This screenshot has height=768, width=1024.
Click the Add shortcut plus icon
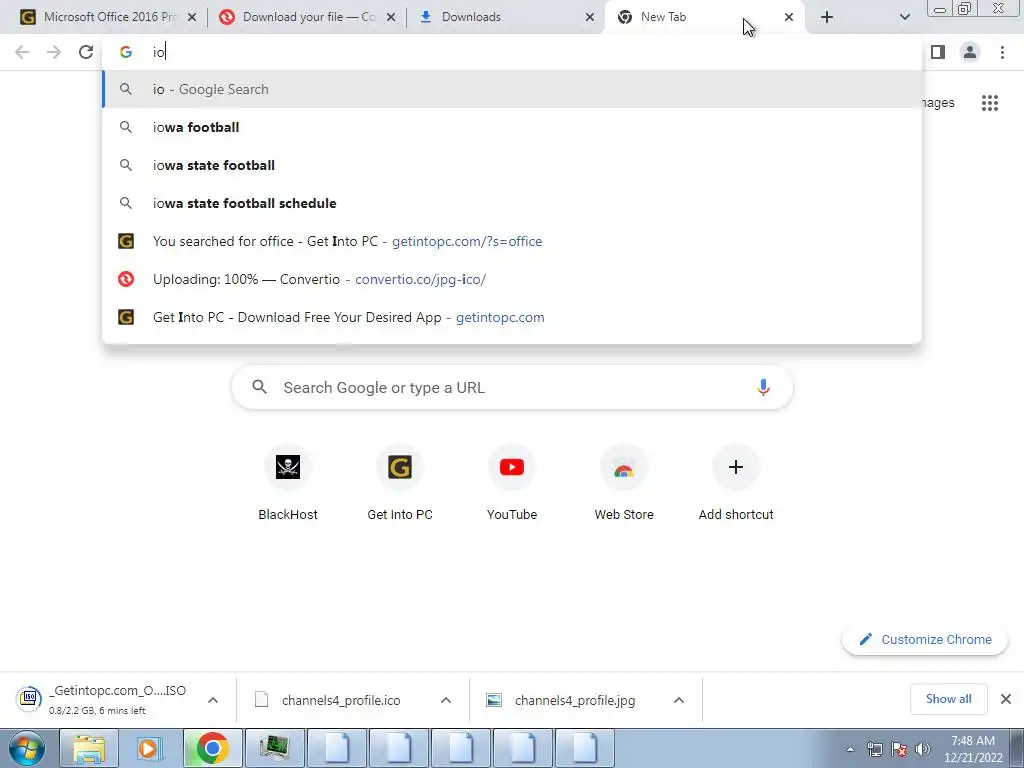(x=736, y=467)
